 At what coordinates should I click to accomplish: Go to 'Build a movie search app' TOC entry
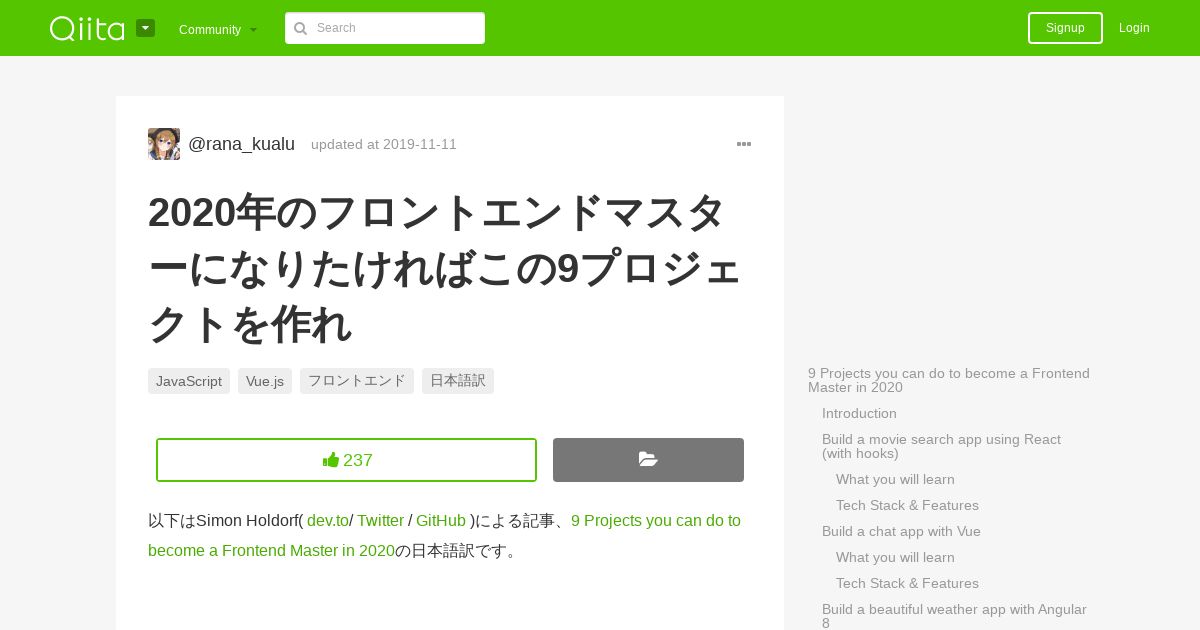941,446
